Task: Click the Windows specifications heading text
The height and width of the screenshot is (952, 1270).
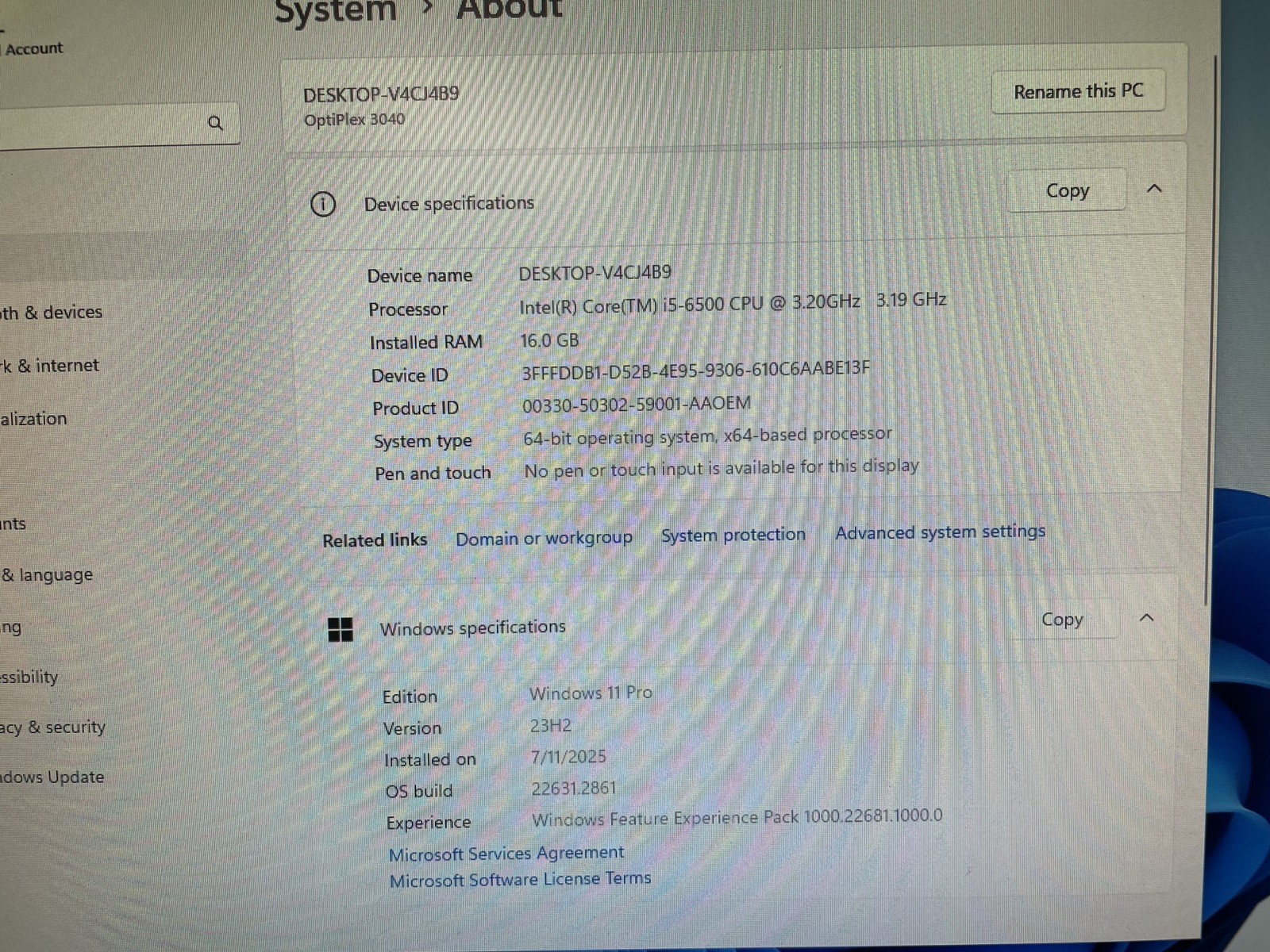Action: click(472, 628)
